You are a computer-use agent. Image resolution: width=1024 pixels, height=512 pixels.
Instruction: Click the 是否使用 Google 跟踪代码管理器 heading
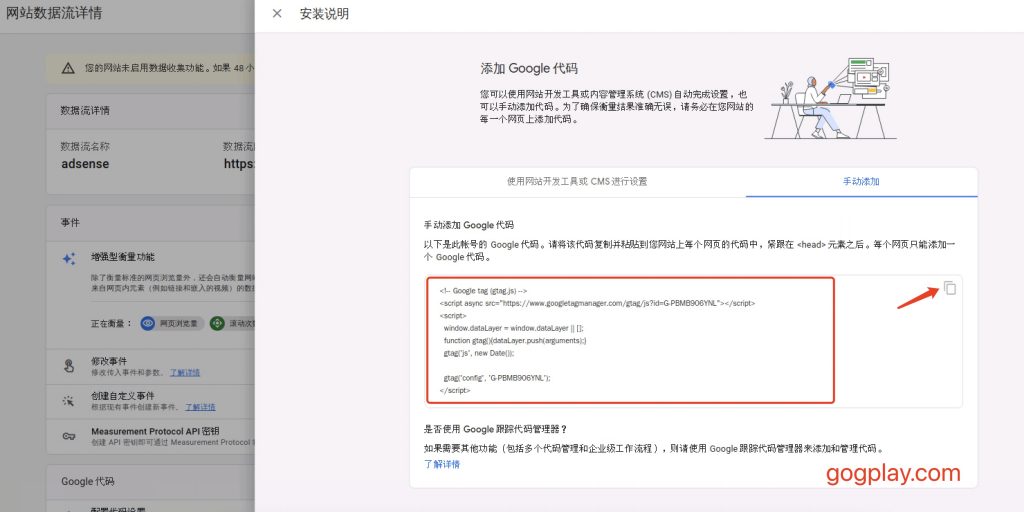496,429
